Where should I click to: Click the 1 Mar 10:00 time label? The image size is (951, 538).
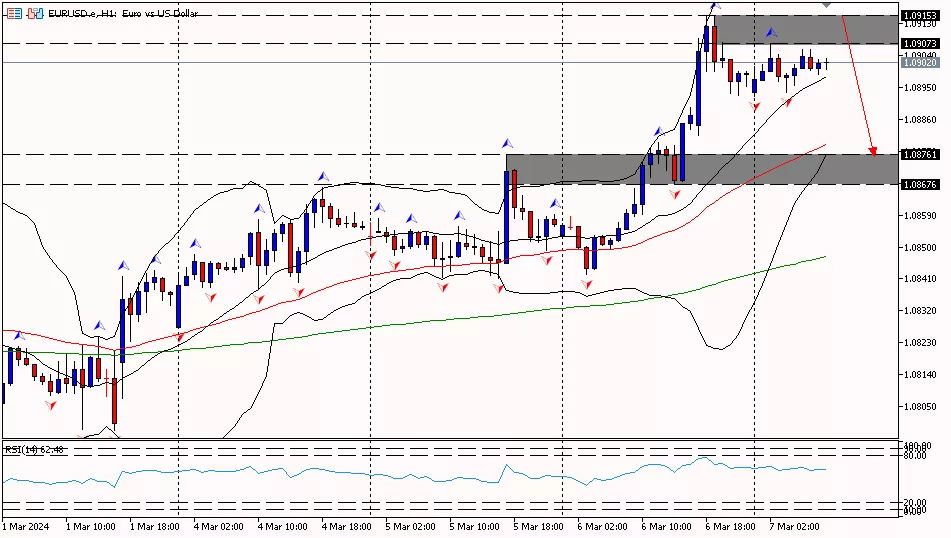pos(90,526)
